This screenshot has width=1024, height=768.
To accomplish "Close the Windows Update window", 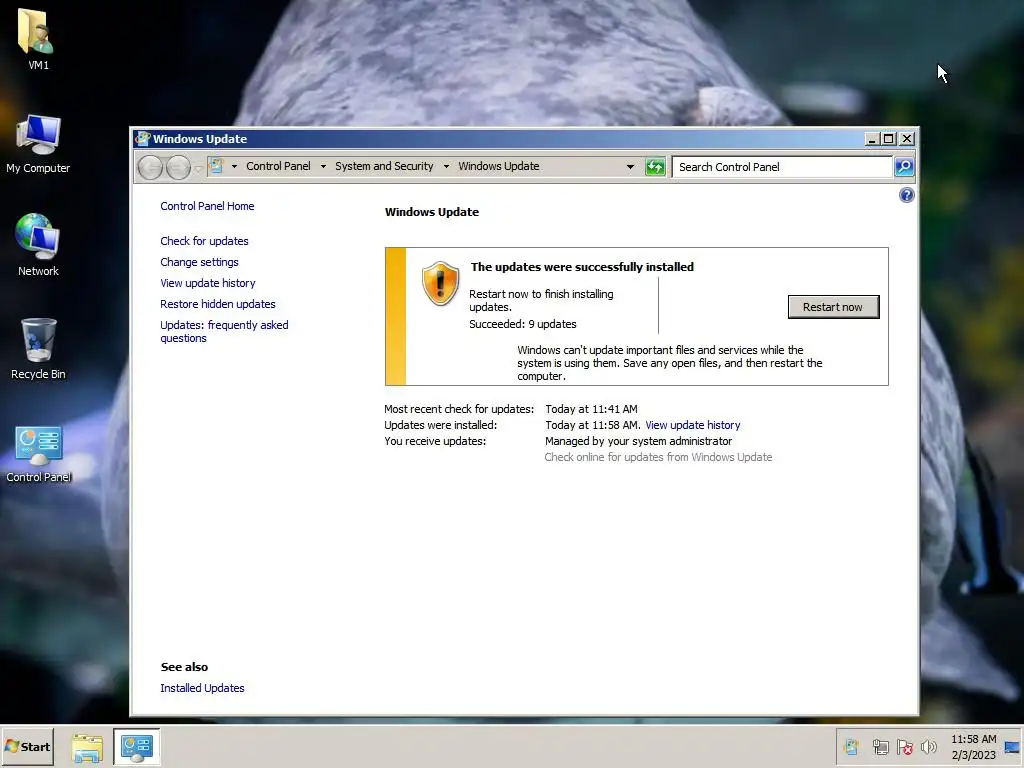I will [906, 138].
